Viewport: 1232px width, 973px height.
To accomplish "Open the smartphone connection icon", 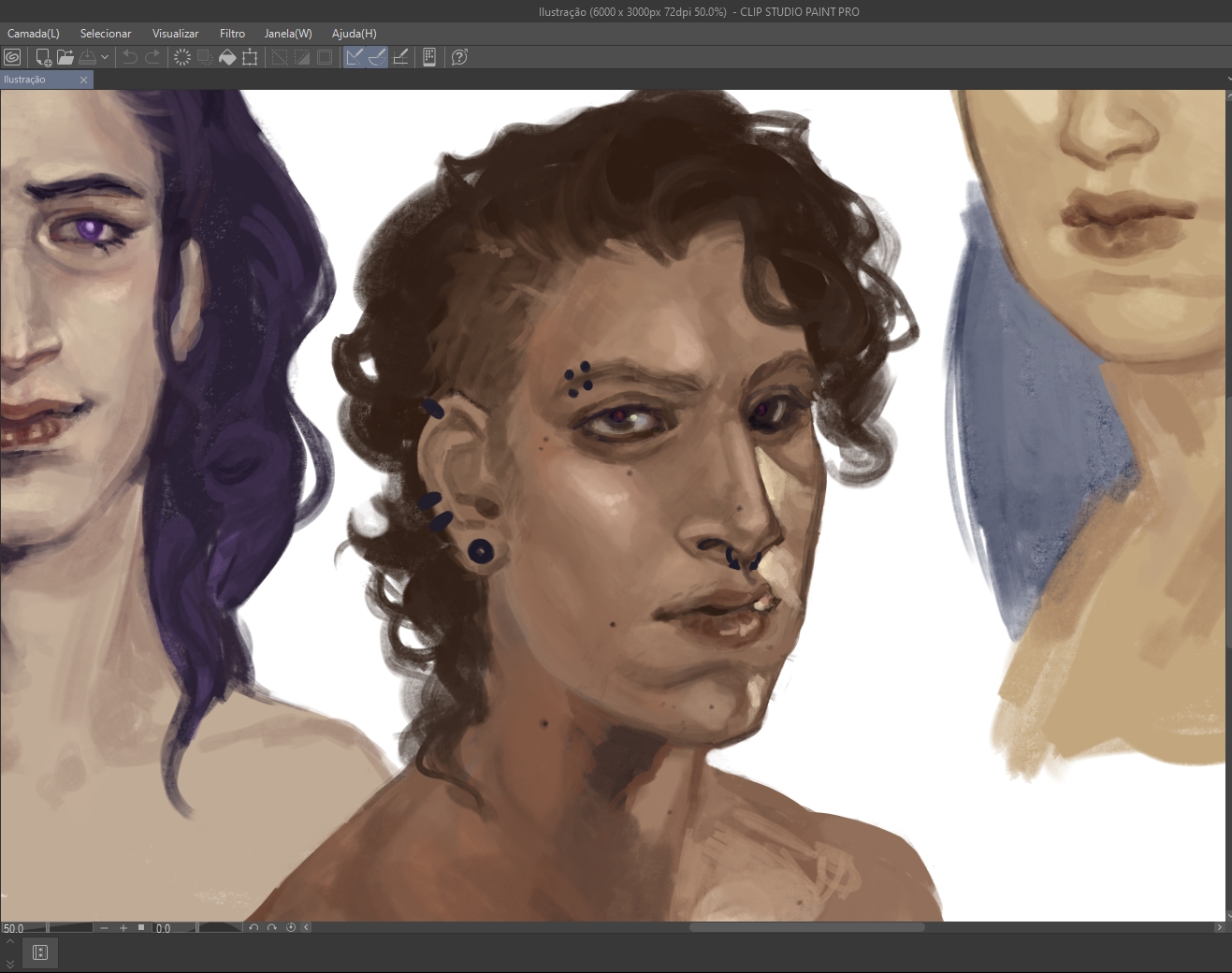I will point(429,57).
